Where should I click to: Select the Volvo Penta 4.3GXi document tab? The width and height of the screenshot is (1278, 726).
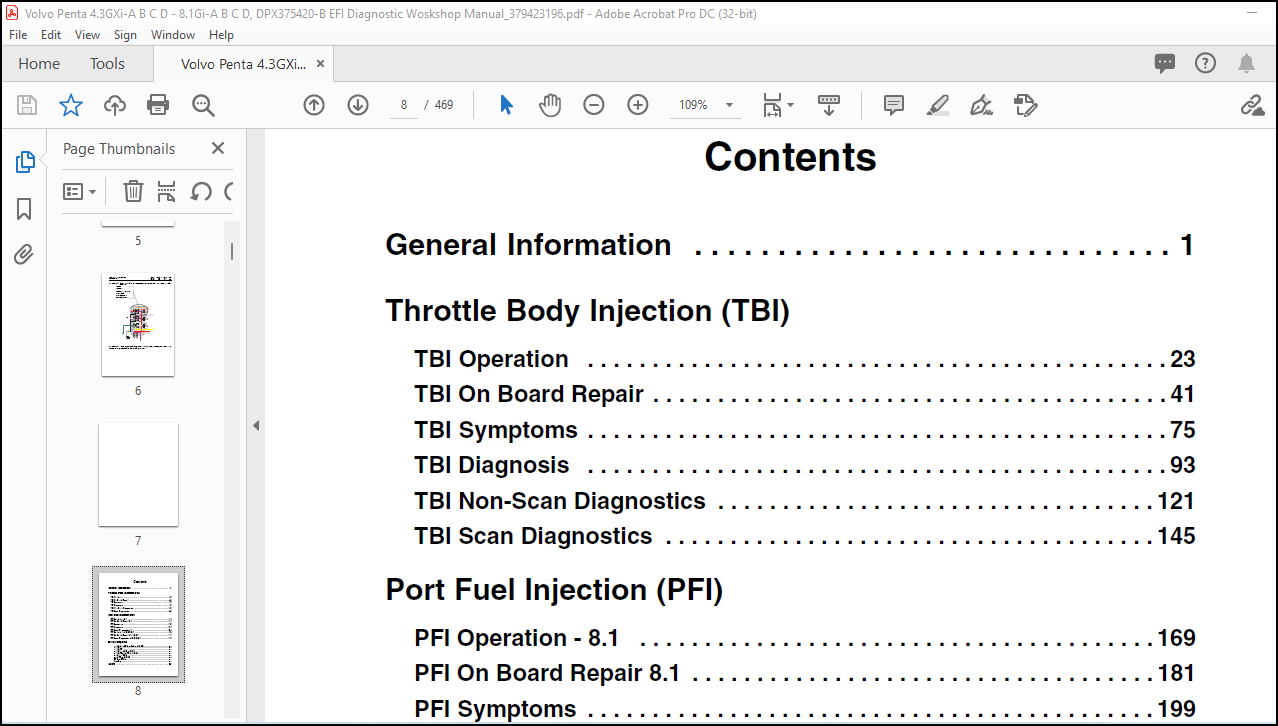click(243, 63)
